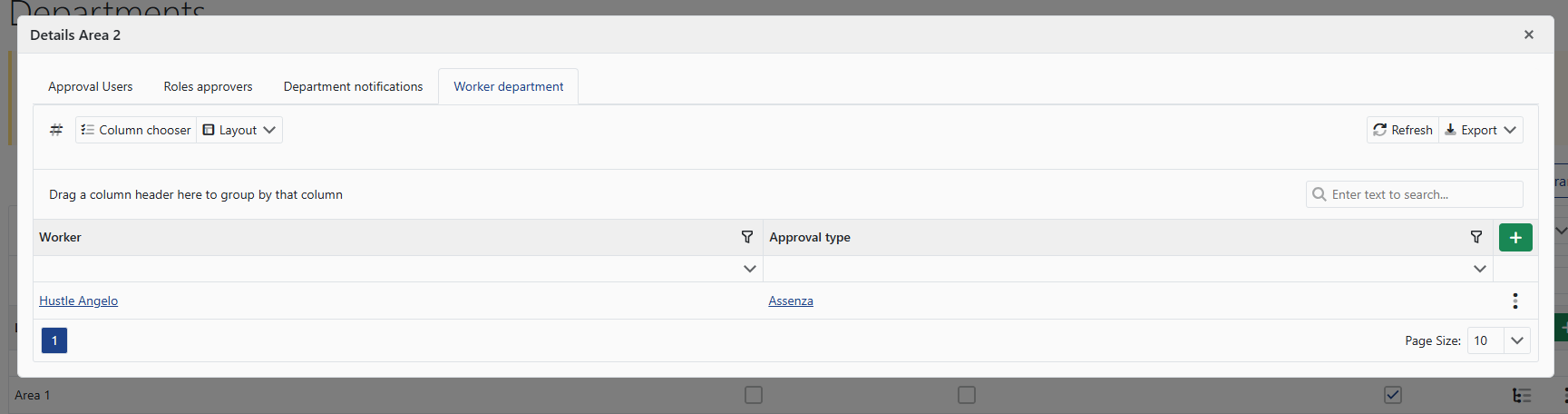Switch to the Approval Users tab
The width and height of the screenshot is (1568, 414).
pos(91,86)
